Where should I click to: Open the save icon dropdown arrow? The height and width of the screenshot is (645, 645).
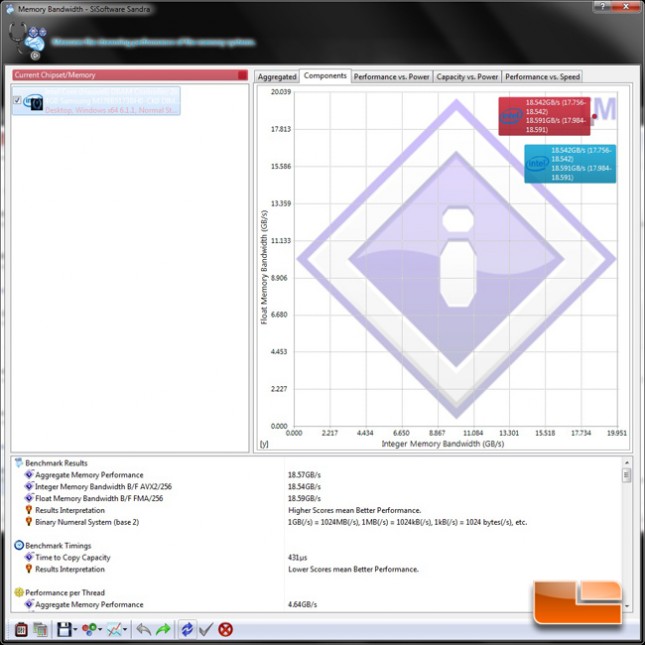point(75,629)
